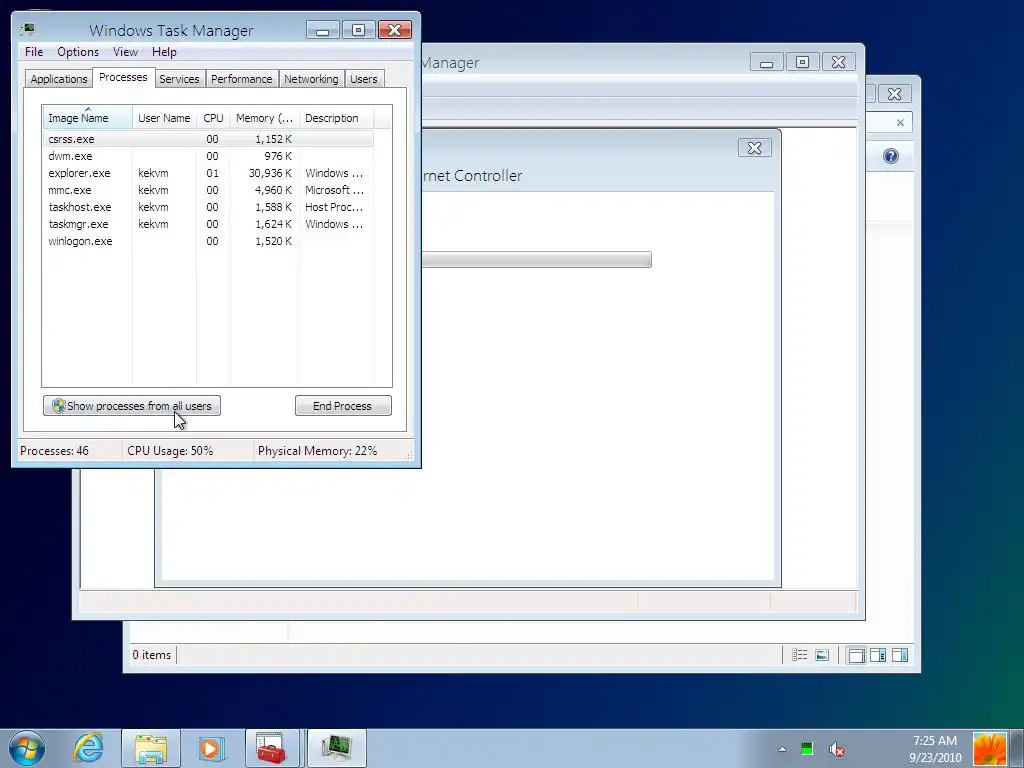Click the CPU Usage: 50% status entry
The image size is (1024, 768).
[170, 451]
